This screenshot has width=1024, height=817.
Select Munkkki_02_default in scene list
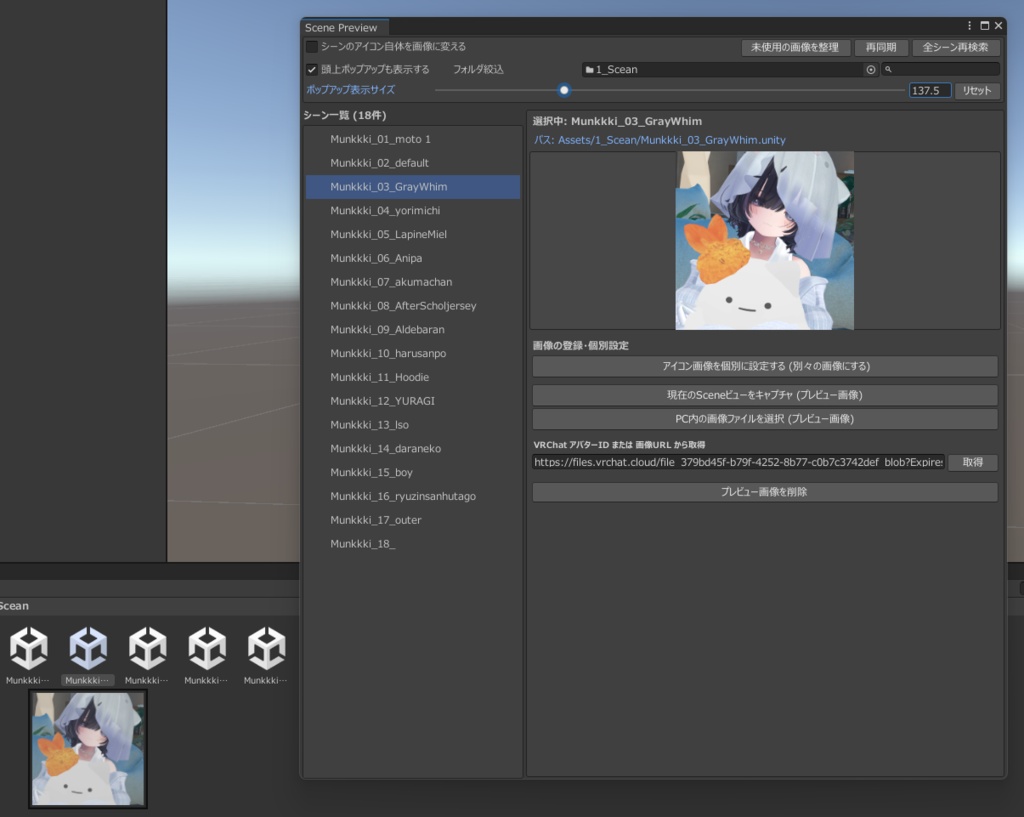coord(413,163)
